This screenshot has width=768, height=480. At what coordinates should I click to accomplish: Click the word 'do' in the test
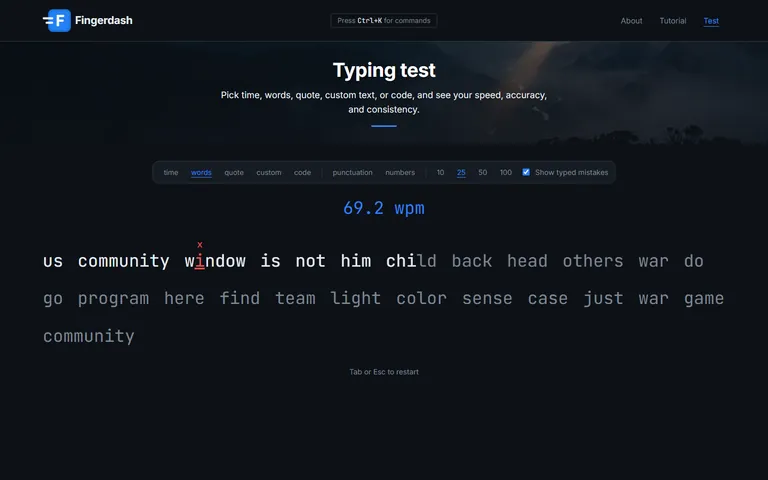click(x=694, y=261)
